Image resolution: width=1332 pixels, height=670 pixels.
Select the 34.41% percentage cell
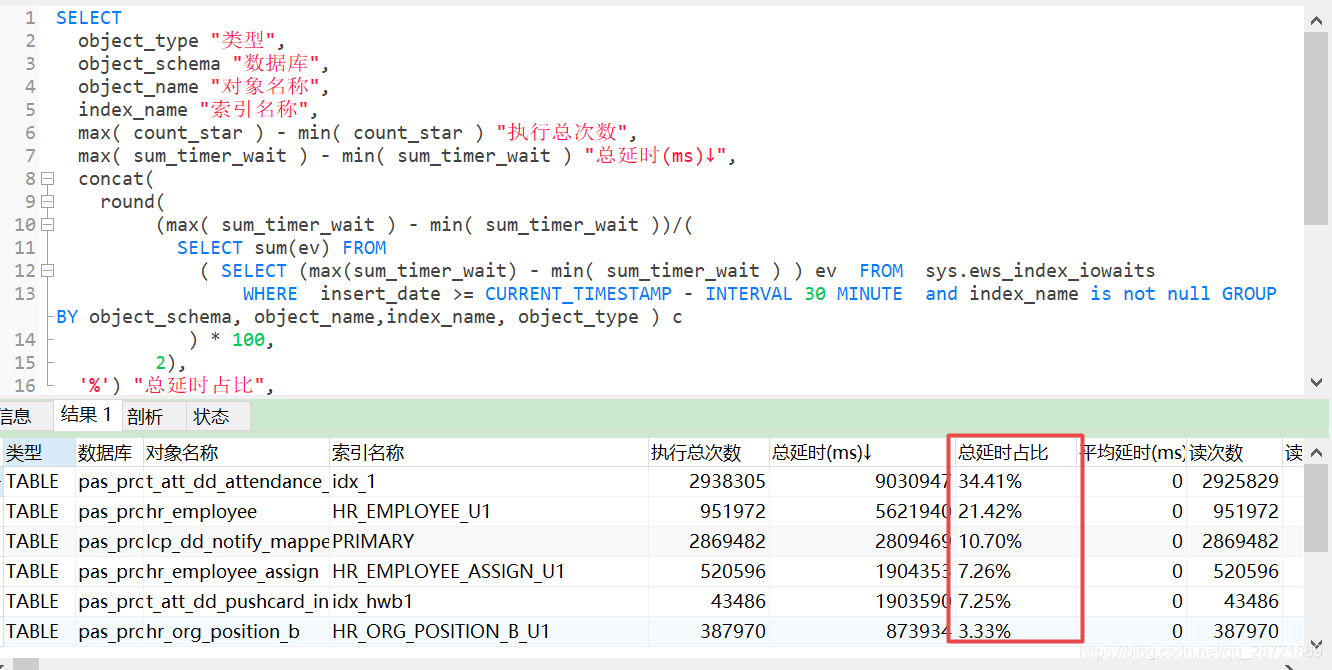coord(1015,482)
